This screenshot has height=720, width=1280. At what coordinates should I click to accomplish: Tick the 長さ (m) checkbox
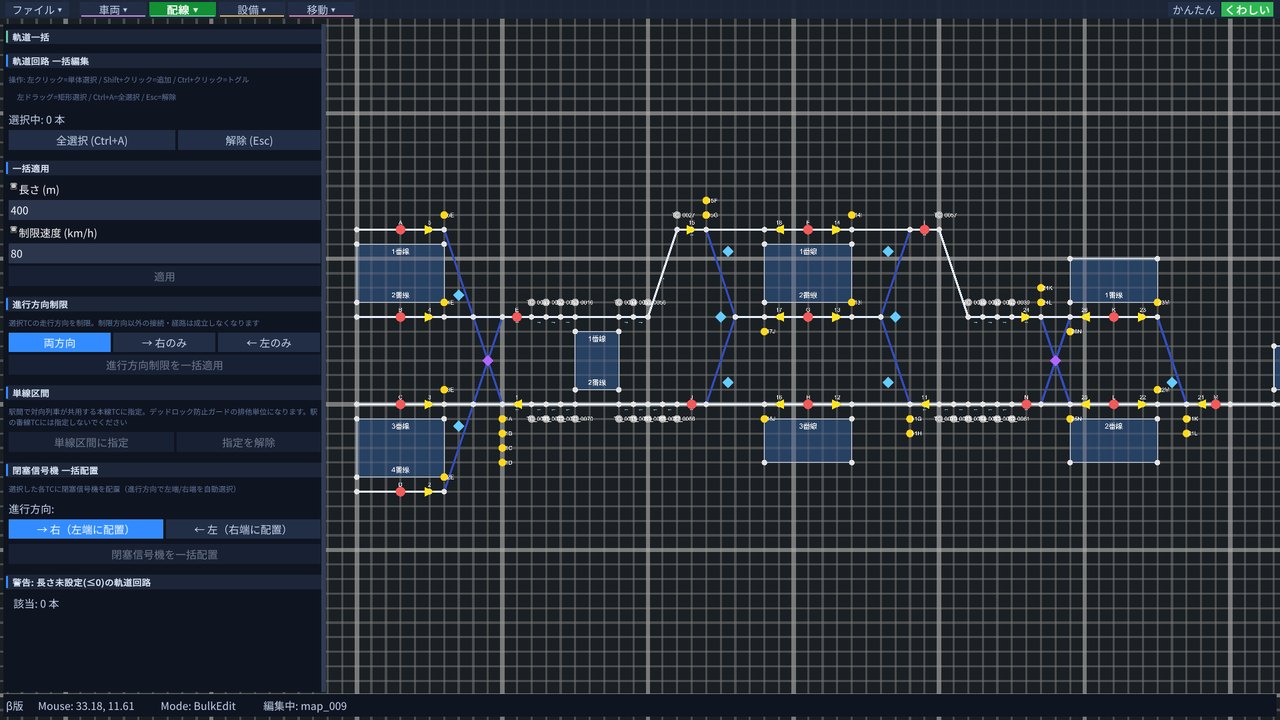(13, 187)
